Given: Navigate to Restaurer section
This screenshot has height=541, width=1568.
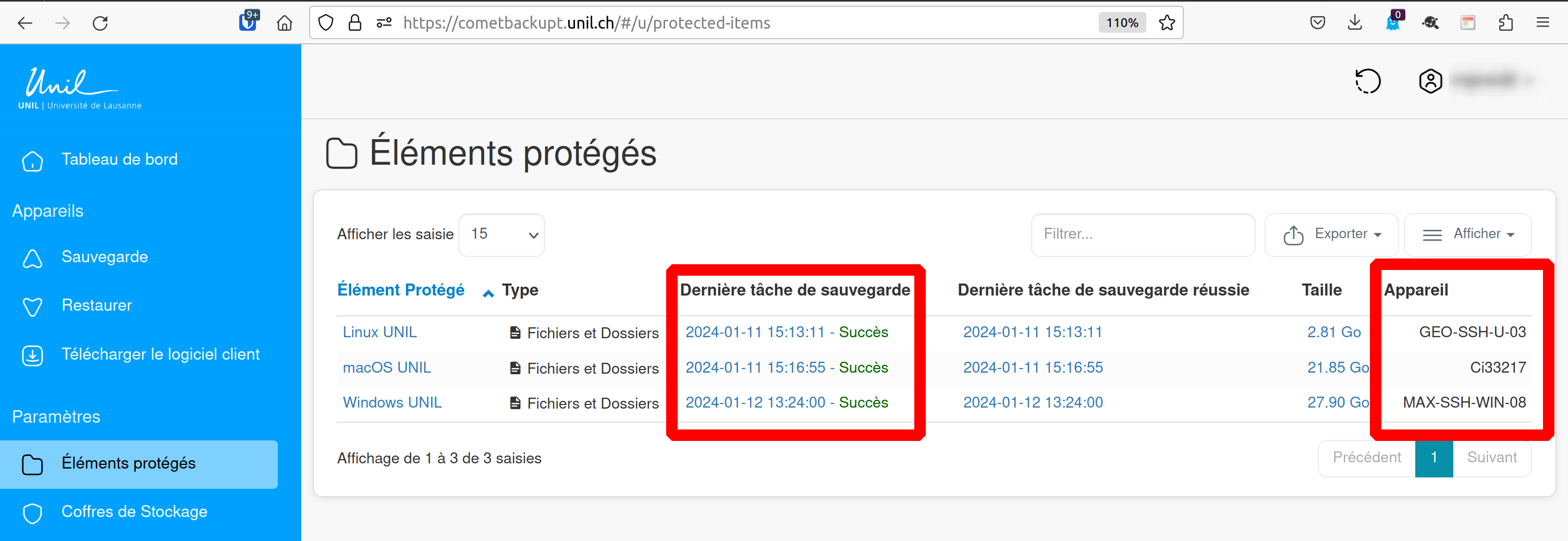Looking at the screenshot, I should click(96, 305).
